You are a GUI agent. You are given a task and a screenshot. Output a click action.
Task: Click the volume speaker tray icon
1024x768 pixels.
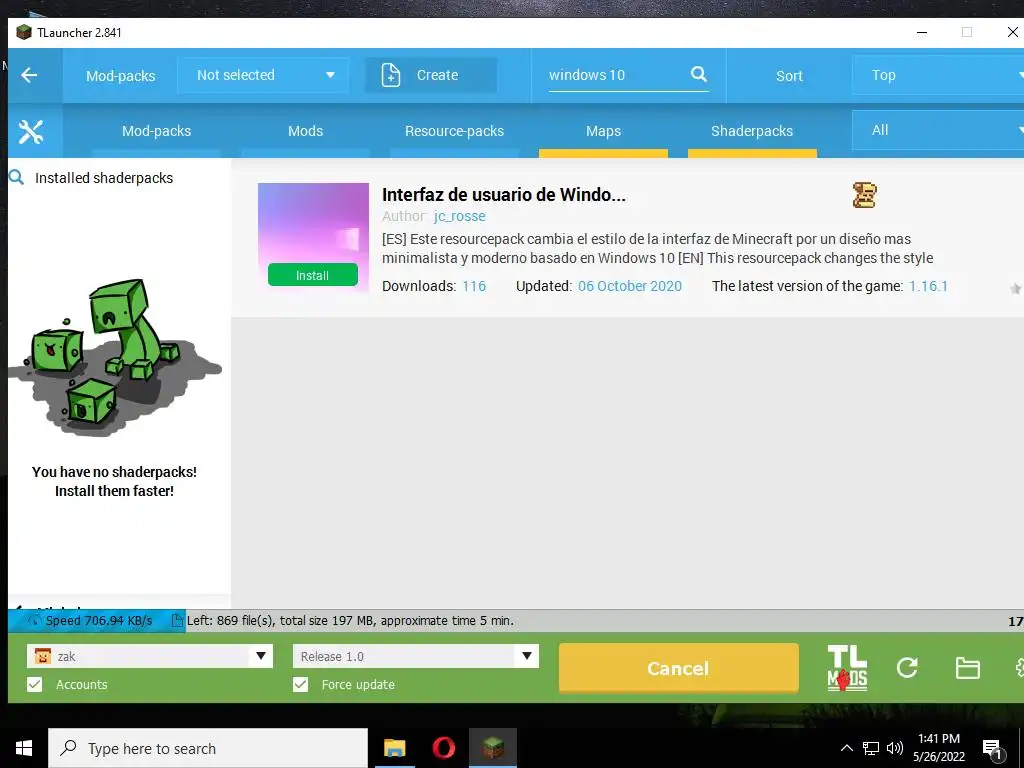tap(895, 748)
